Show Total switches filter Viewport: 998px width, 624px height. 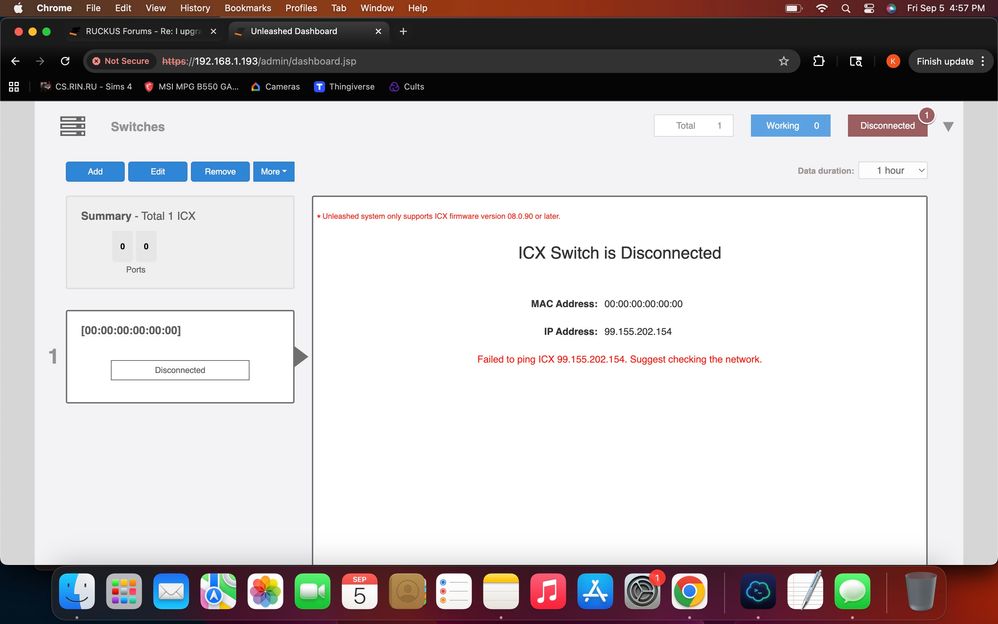tap(693, 126)
